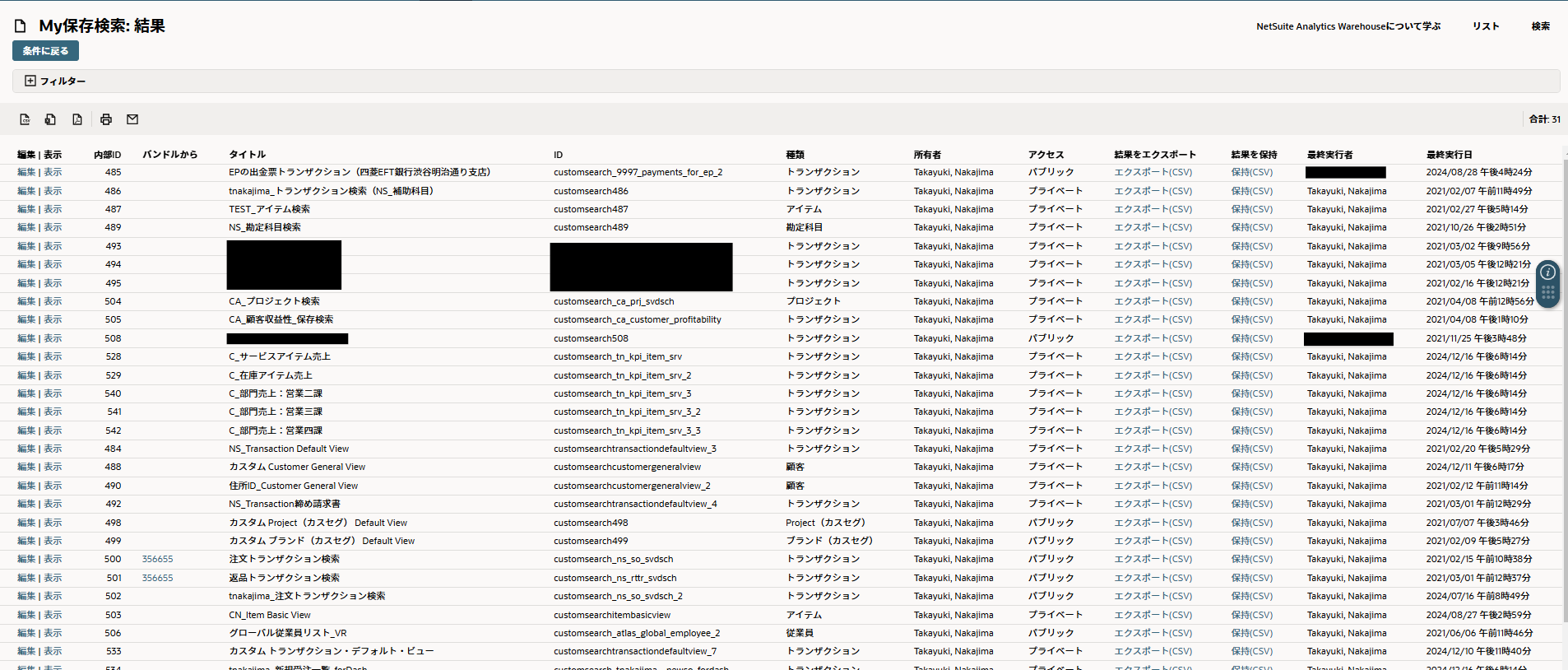Click the printer icon
This screenshot has width=1568, height=670.
coord(106,119)
